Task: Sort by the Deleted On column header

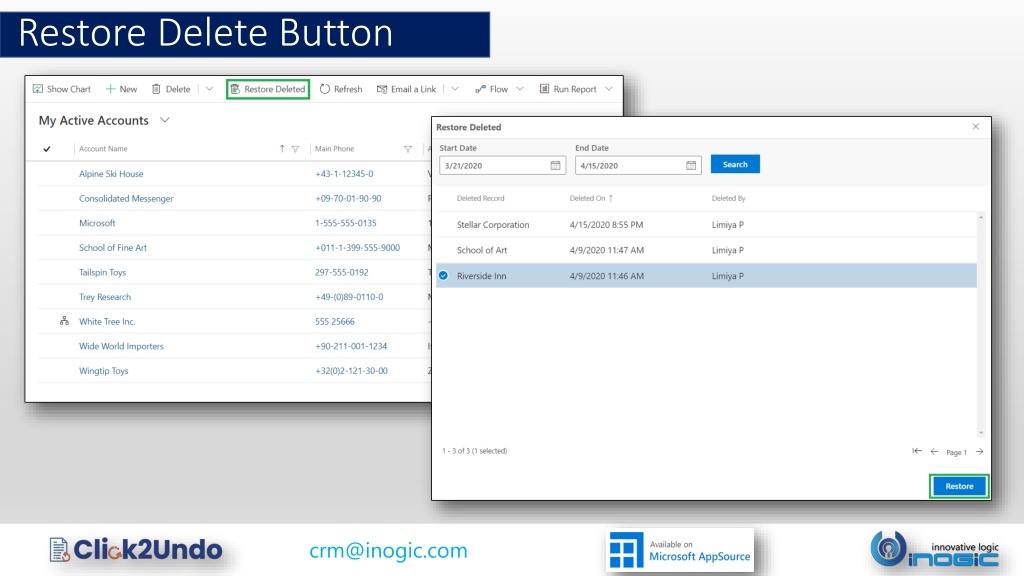Action: tap(591, 198)
